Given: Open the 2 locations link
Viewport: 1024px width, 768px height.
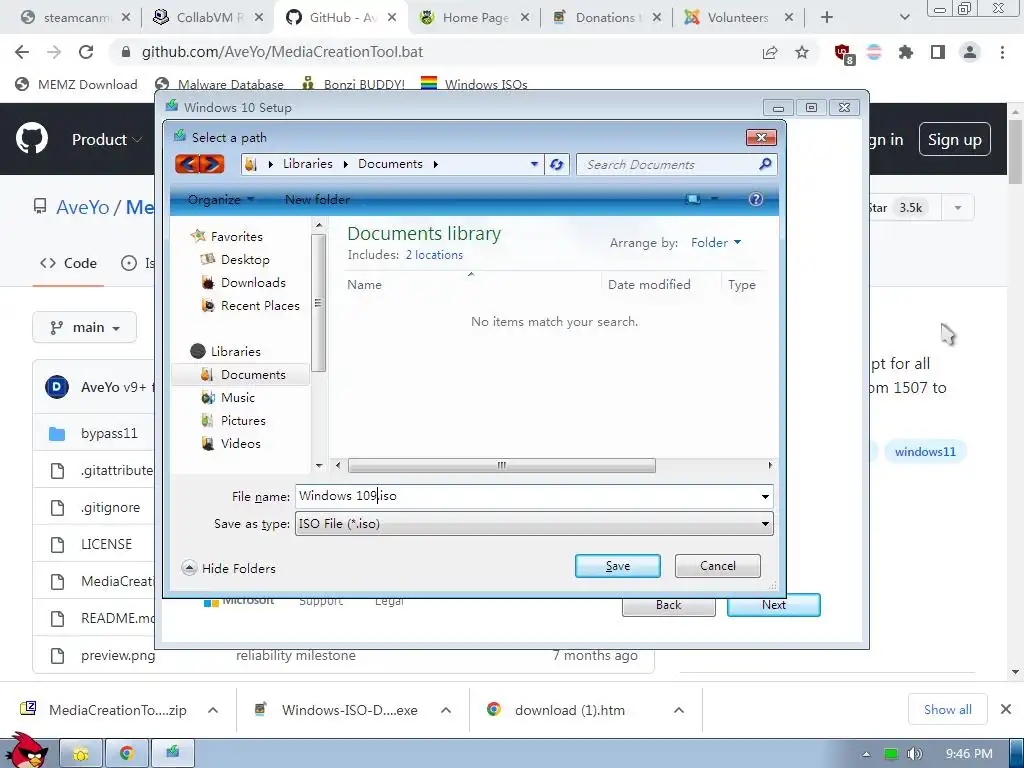Looking at the screenshot, I should [x=434, y=255].
